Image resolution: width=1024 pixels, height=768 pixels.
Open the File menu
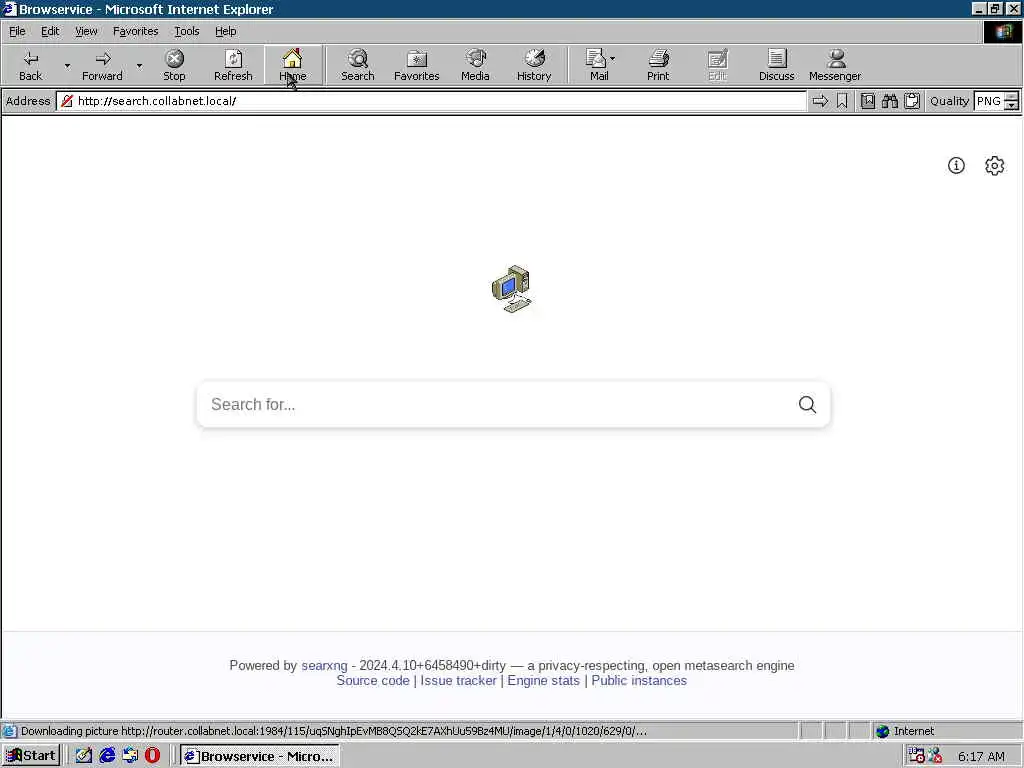(x=17, y=31)
